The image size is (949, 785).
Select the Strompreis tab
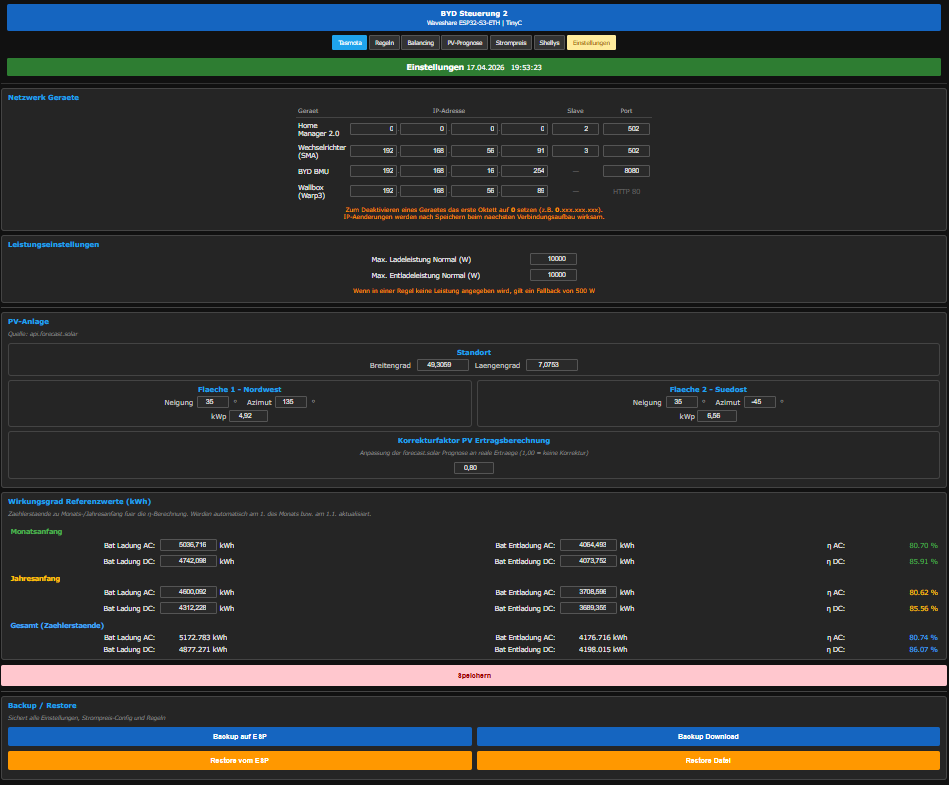pos(511,43)
